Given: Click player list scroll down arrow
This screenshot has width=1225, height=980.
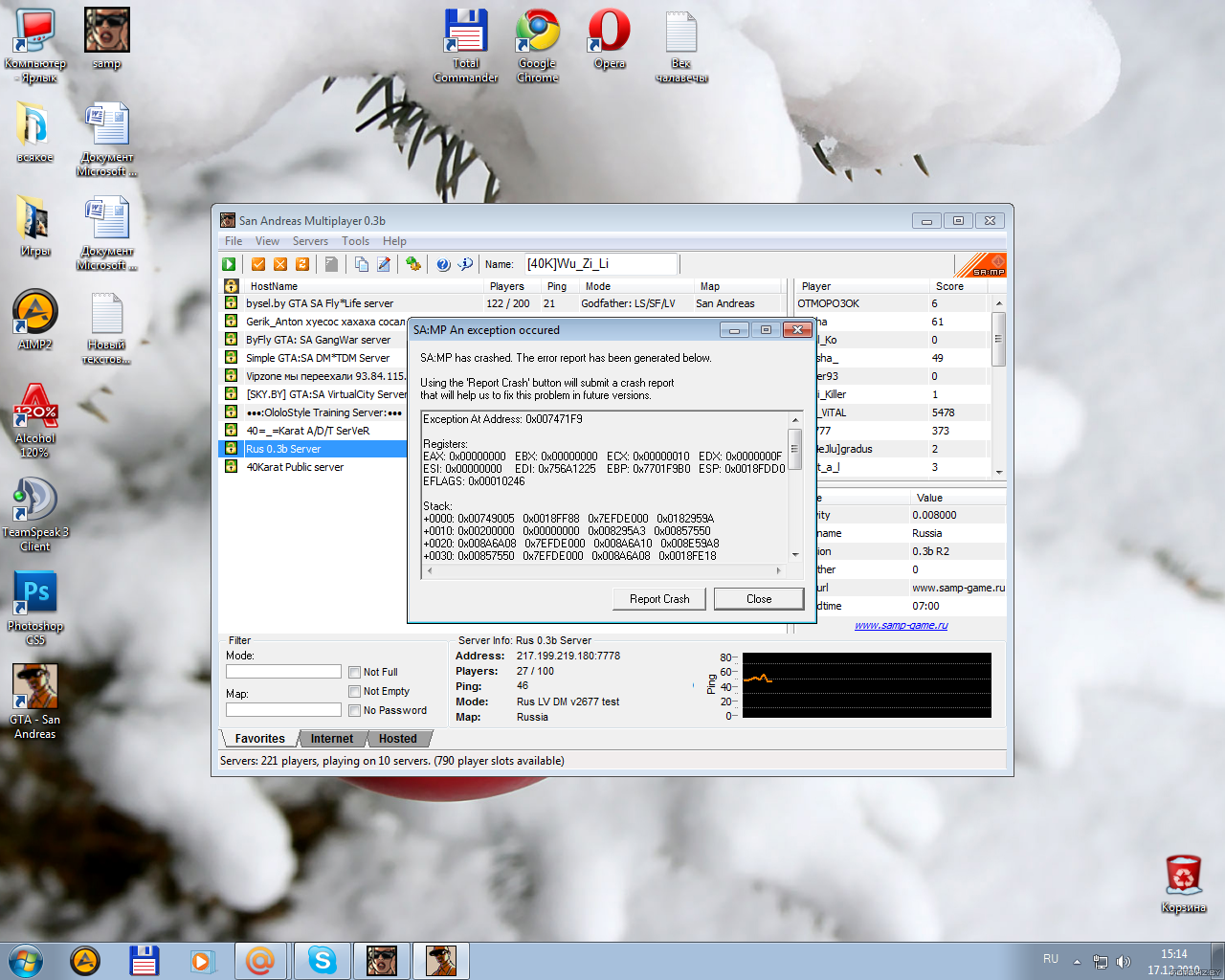Looking at the screenshot, I should click(999, 472).
